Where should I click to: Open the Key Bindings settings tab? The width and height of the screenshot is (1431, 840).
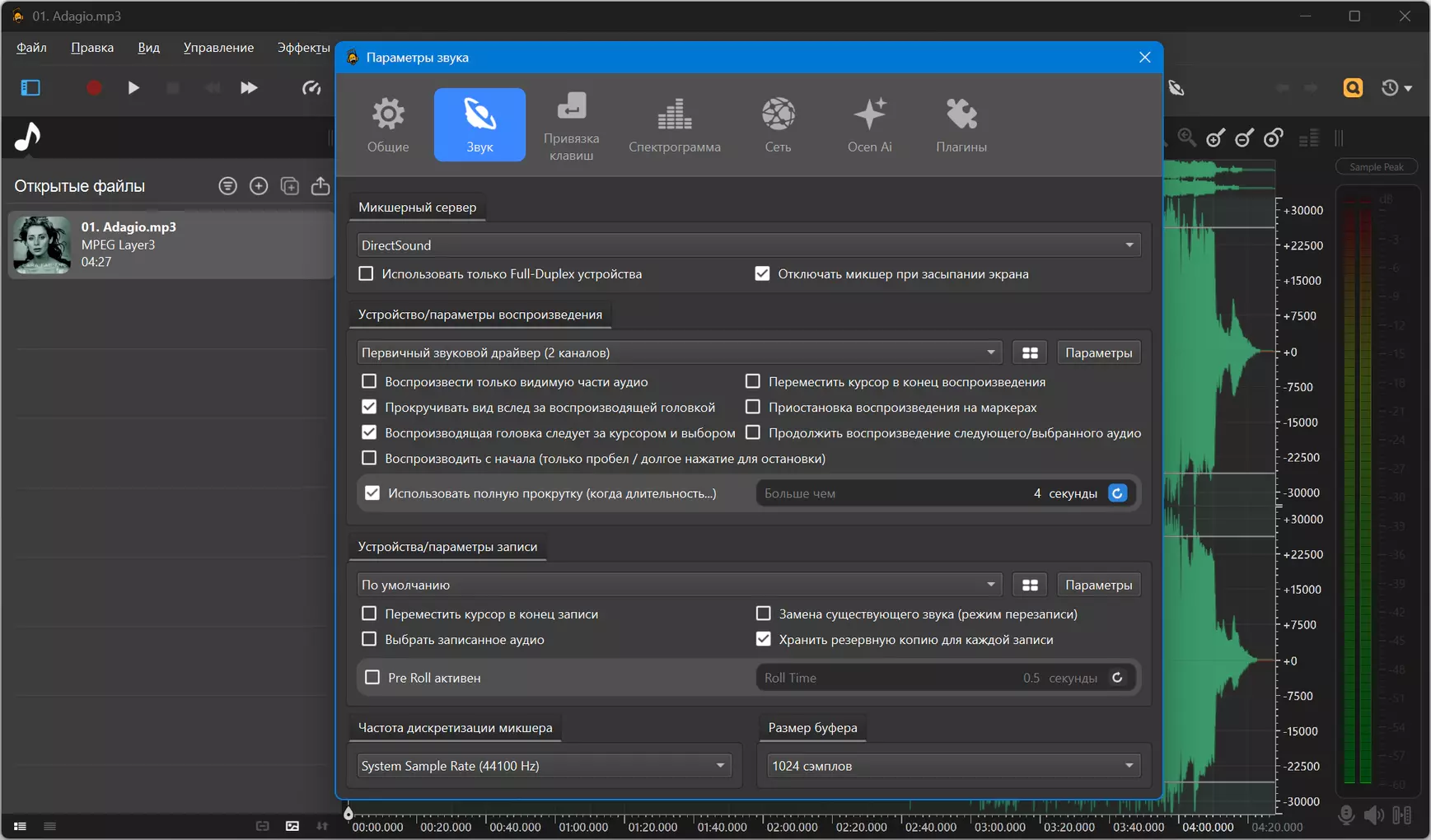tap(571, 124)
